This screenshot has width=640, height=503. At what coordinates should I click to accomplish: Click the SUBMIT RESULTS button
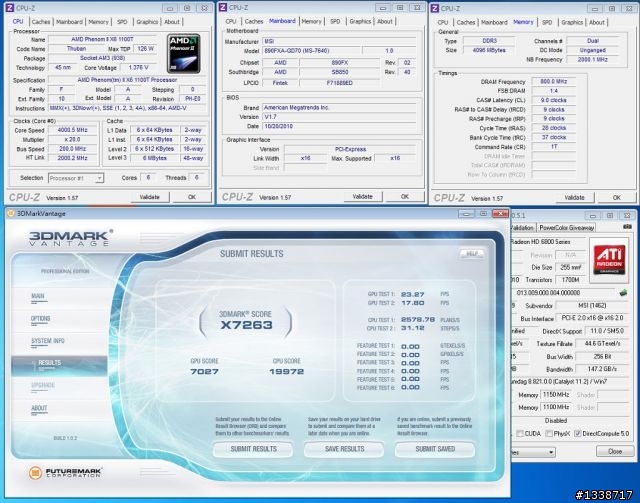pyautogui.click(x=253, y=449)
